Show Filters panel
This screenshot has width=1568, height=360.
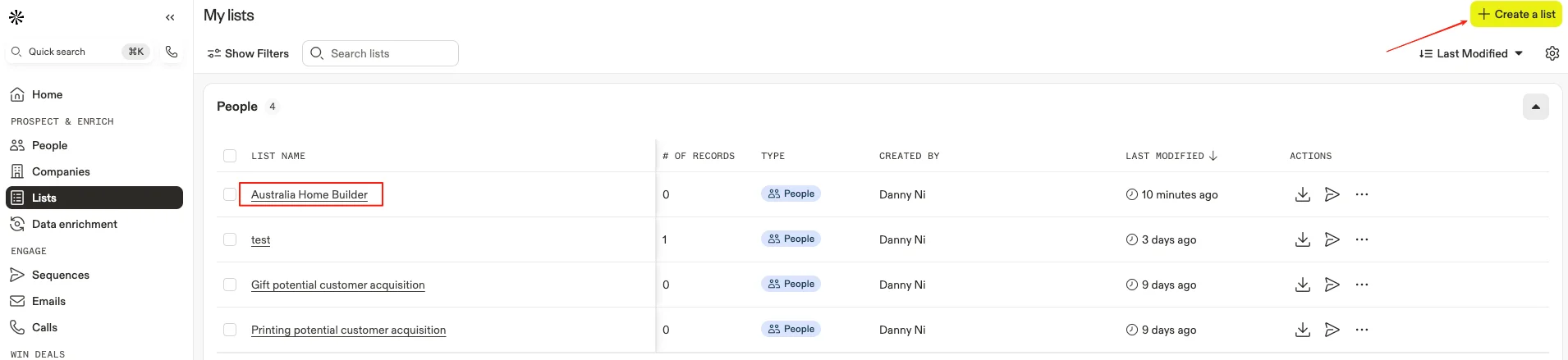click(248, 53)
